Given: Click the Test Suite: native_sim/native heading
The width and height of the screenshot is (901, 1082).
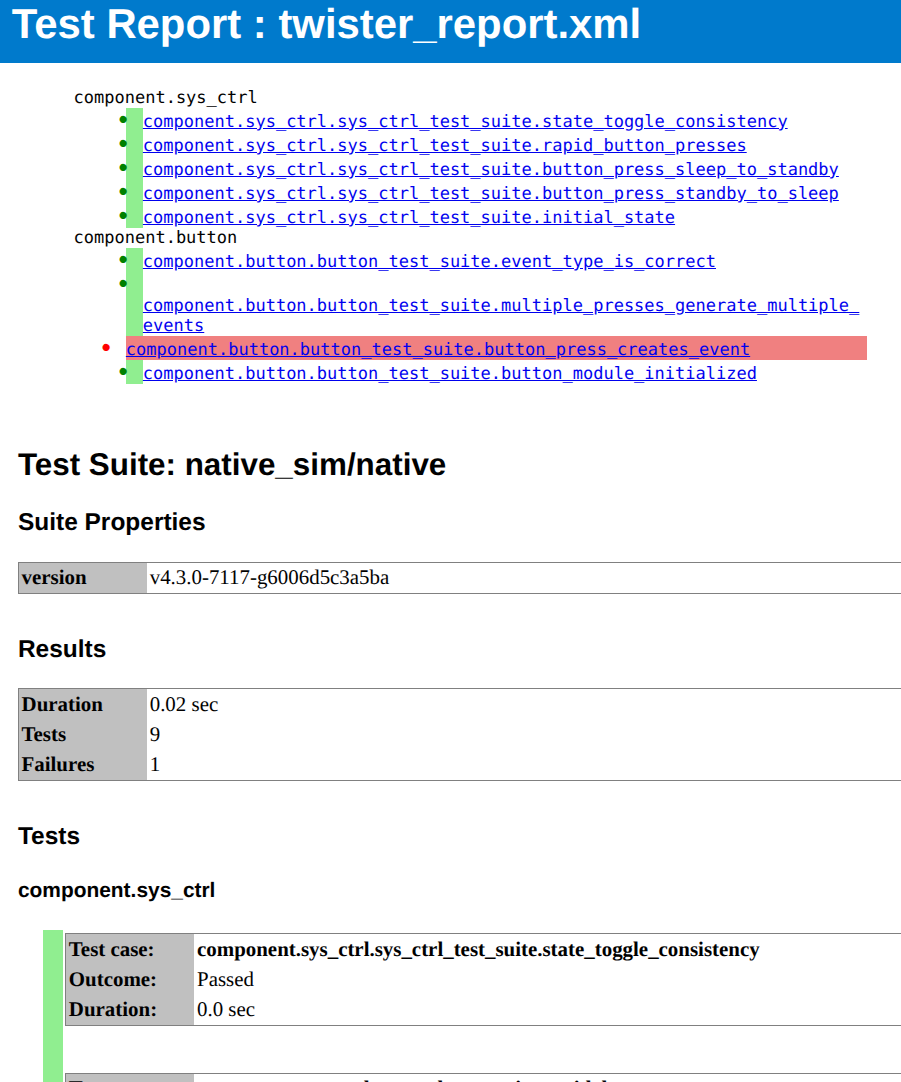Looking at the screenshot, I should pos(232,465).
